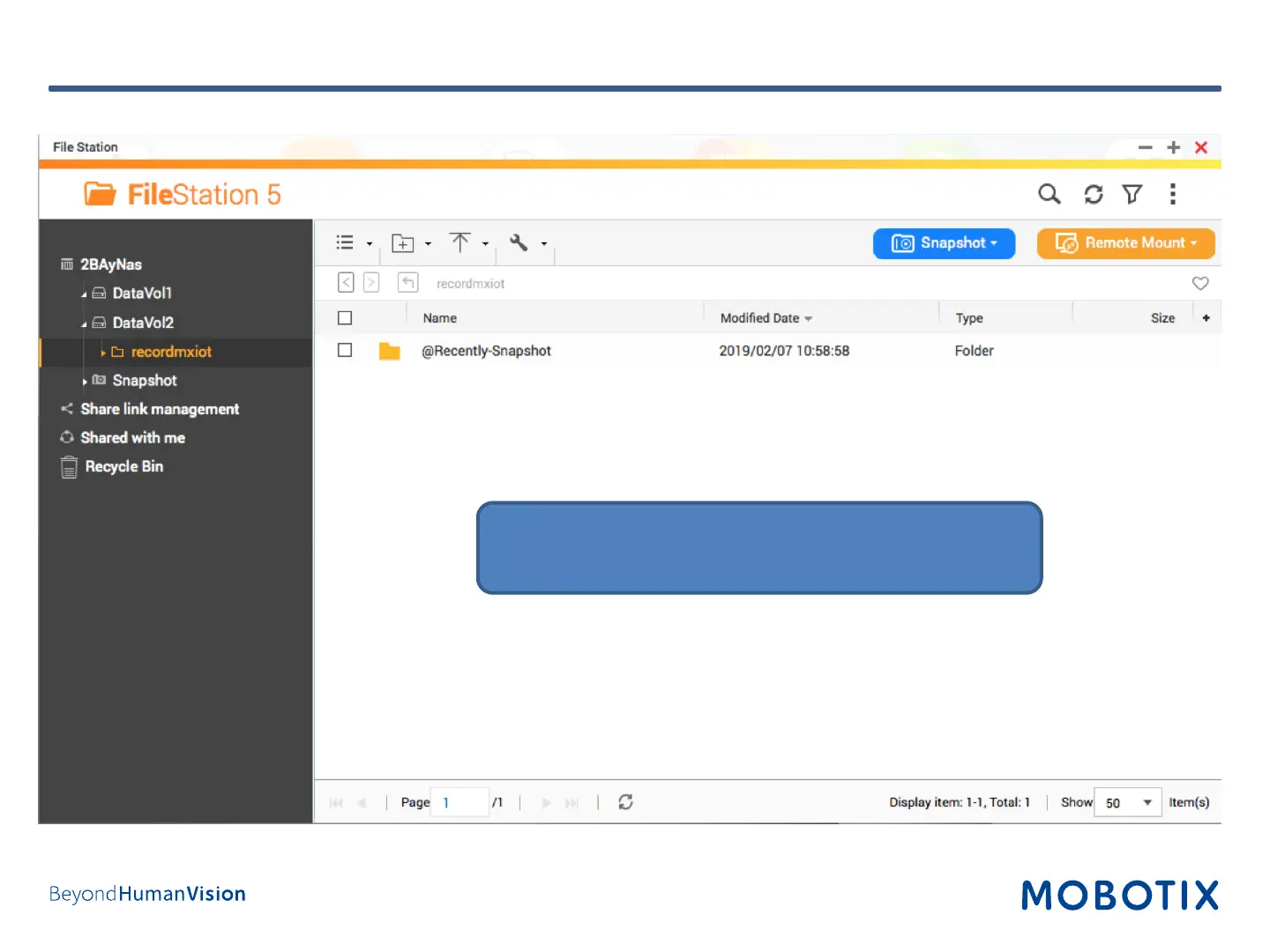Open the Show 50 items dropdown
1270x952 pixels.
coord(1128,802)
